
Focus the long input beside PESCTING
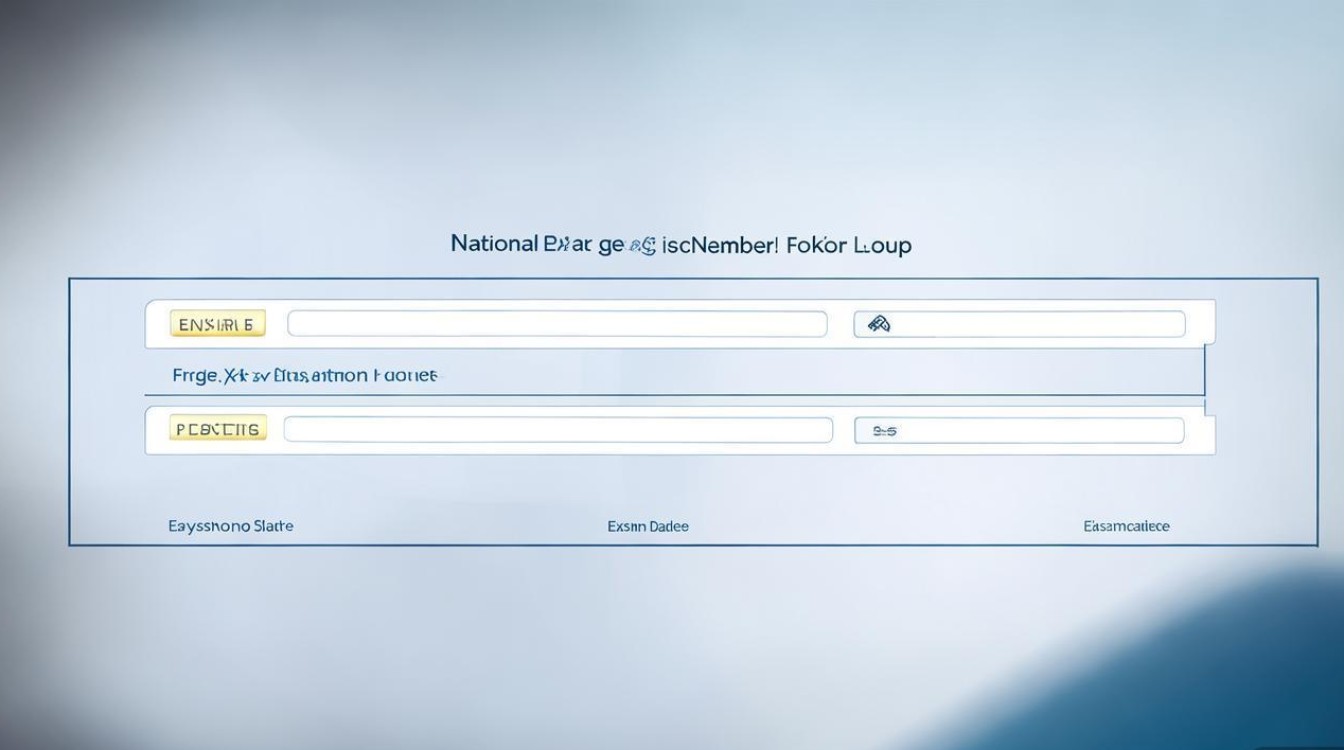pos(557,430)
